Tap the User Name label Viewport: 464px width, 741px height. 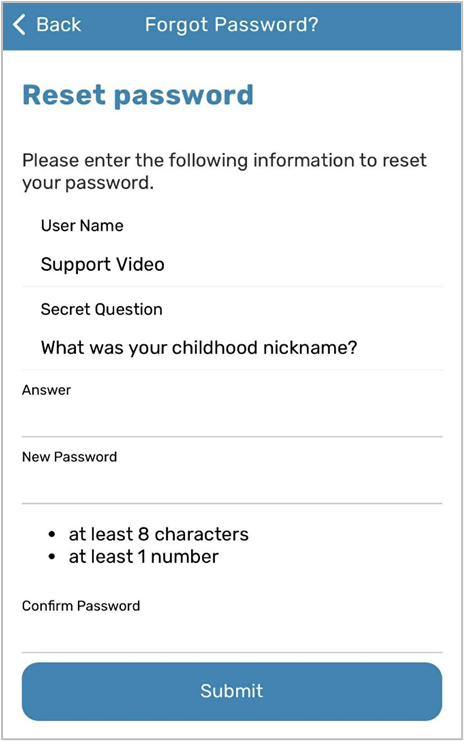coord(82,225)
